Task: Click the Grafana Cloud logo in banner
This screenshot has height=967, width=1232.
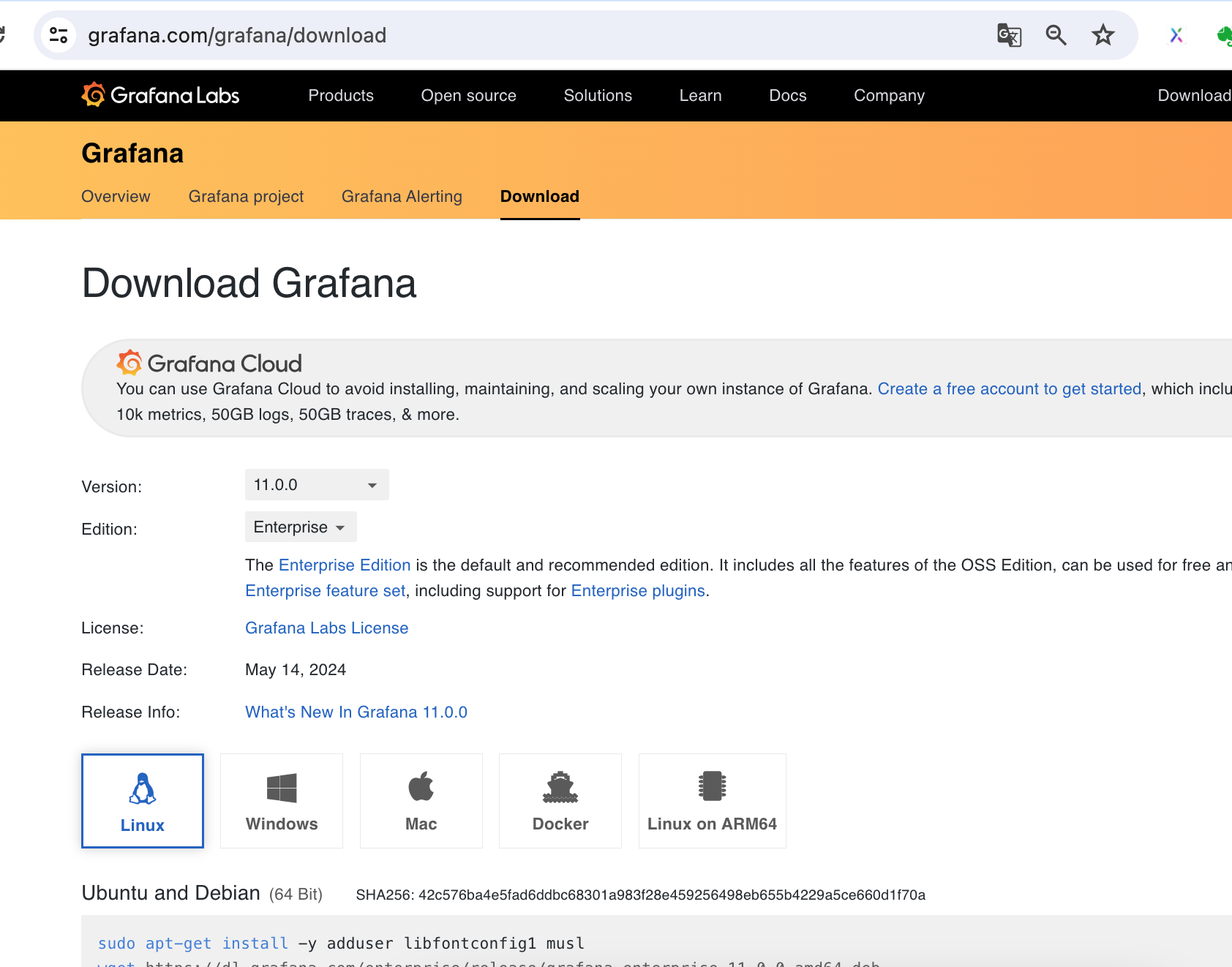Action: (209, 363)
